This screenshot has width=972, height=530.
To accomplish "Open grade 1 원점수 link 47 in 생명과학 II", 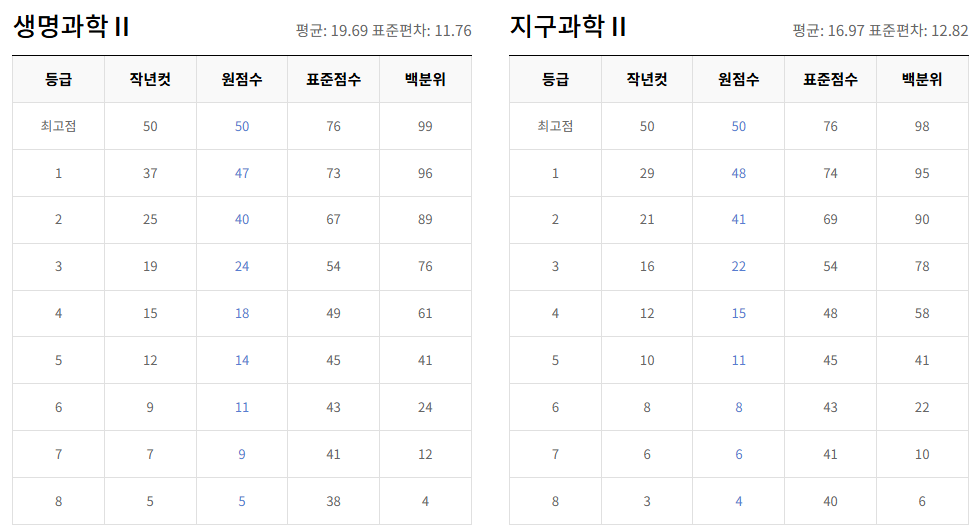I will 242,174.
